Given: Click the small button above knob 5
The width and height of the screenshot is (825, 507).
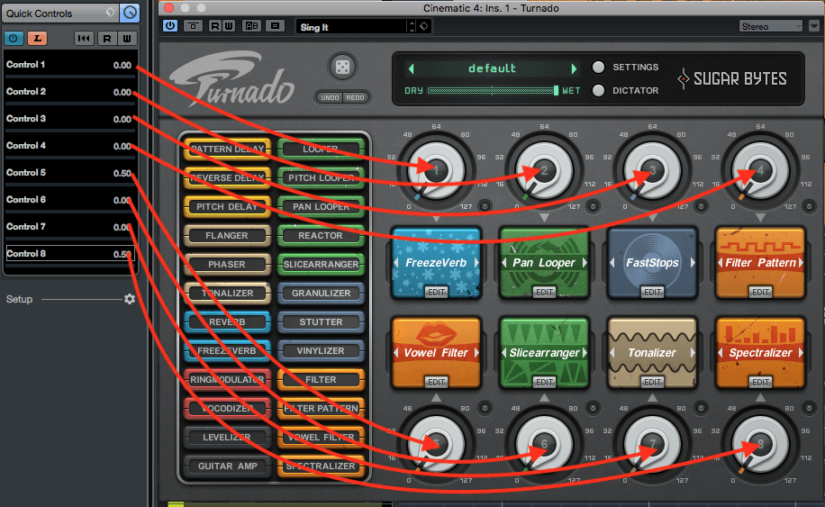Looking at the screenshot, I should [x=485, y=408].
